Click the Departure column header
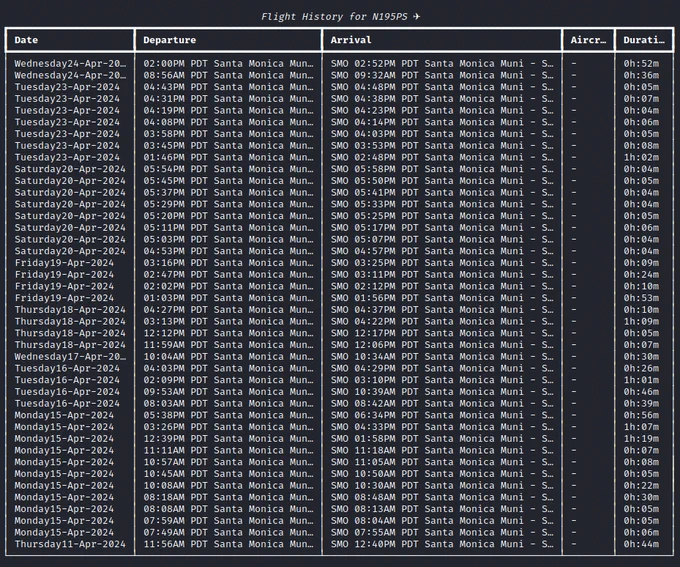The width and height of the screenshot is (680, 567). [170, 40]
